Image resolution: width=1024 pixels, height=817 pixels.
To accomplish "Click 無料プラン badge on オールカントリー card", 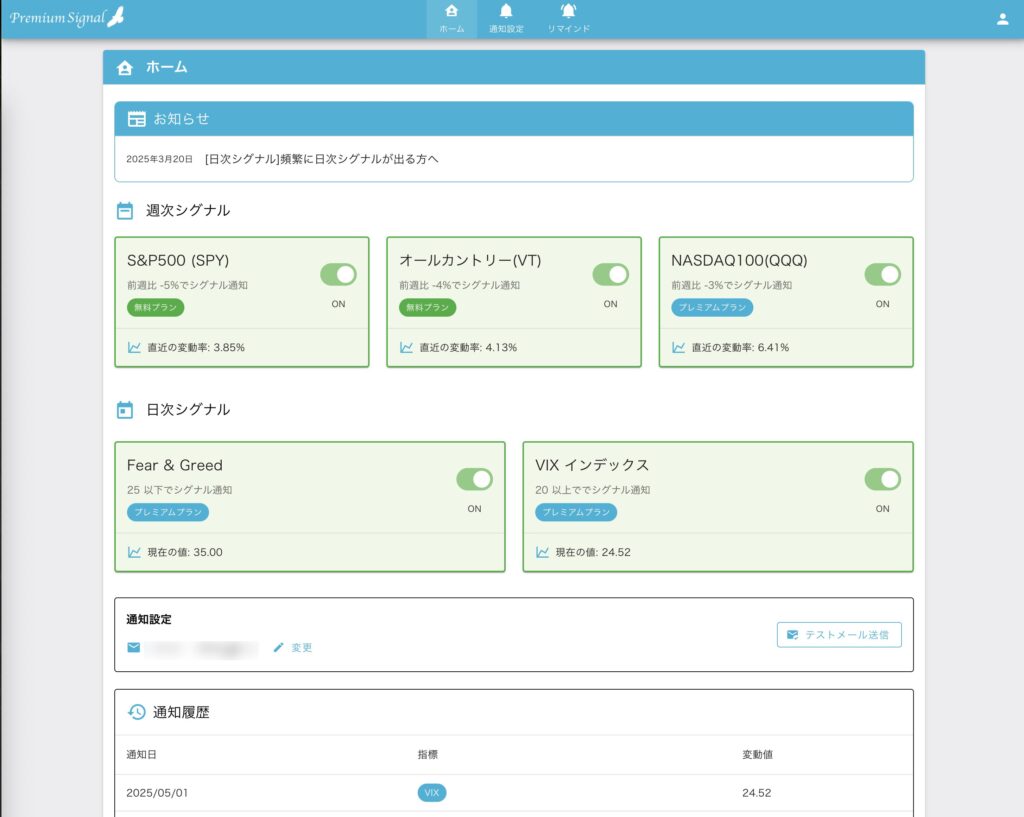I will click(428, 308).
